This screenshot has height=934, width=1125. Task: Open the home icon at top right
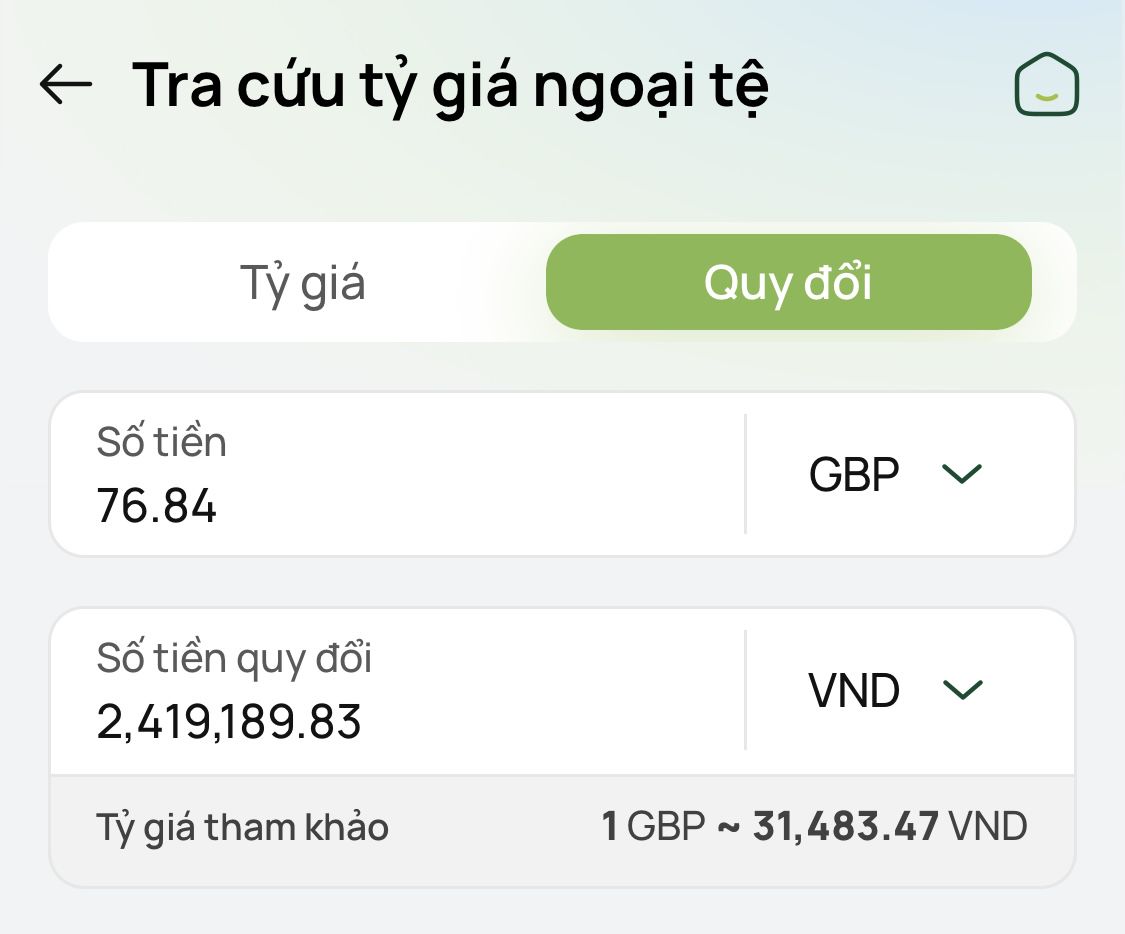pos(1047,84)
